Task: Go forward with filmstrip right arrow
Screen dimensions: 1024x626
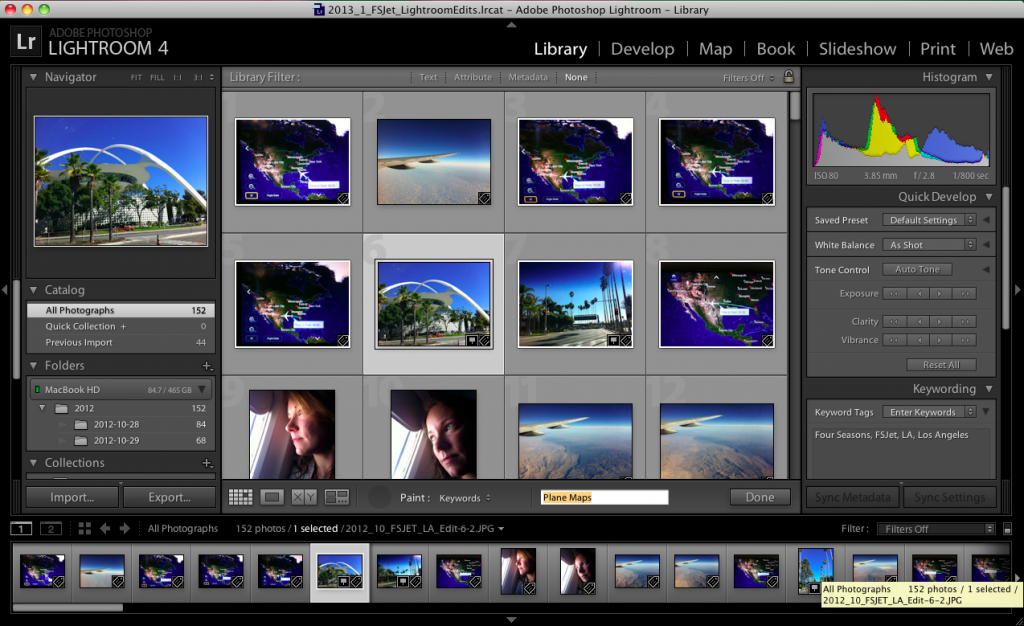Action: 125,529
